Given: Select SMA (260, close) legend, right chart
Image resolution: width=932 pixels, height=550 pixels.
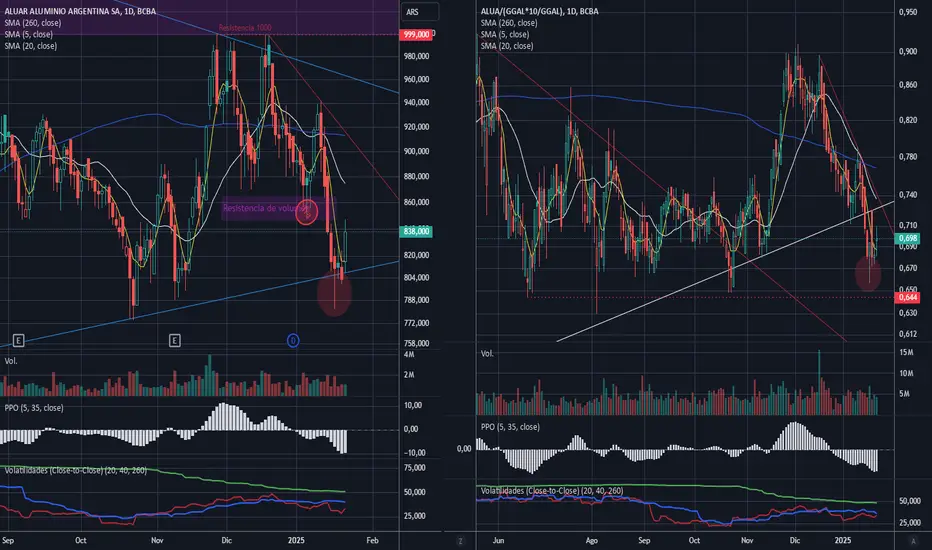Looking at the screenshot, I should [x=509, y=23].
